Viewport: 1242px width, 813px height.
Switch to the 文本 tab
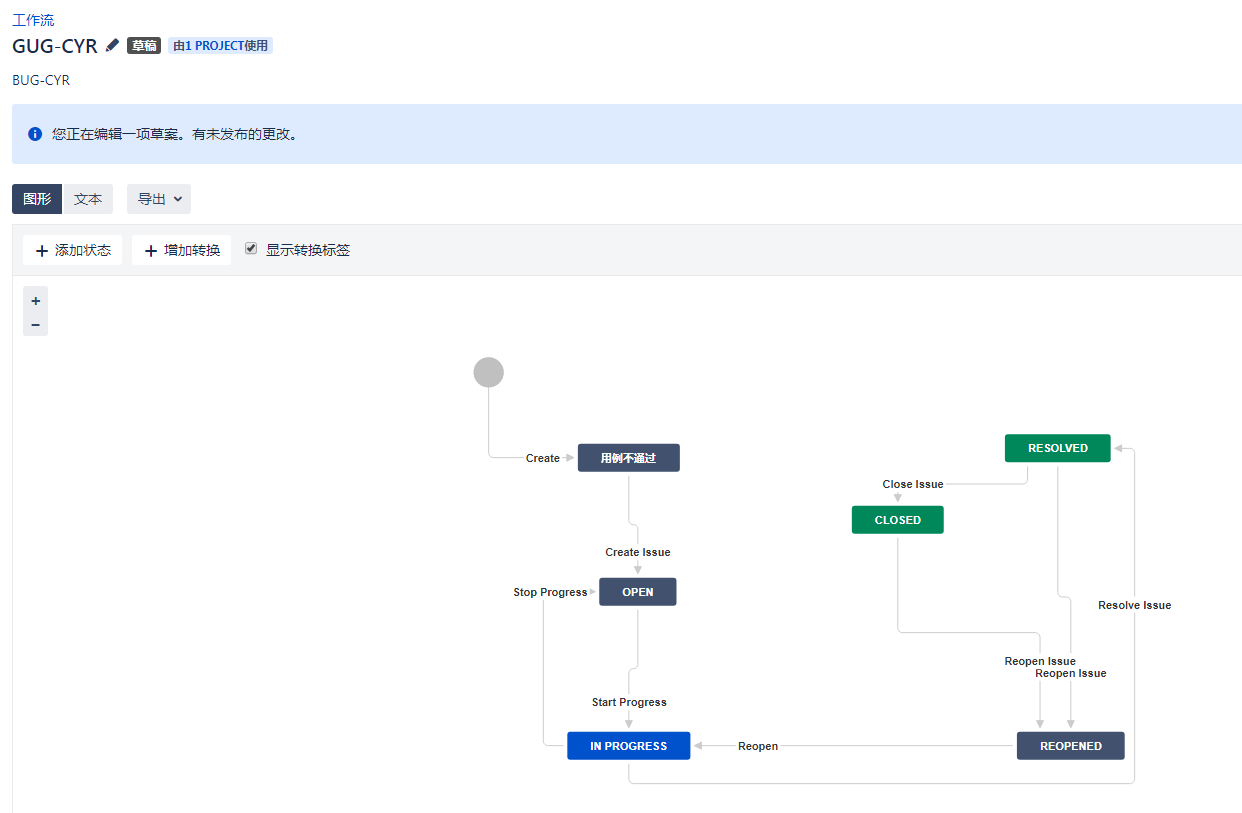point(88,199)
